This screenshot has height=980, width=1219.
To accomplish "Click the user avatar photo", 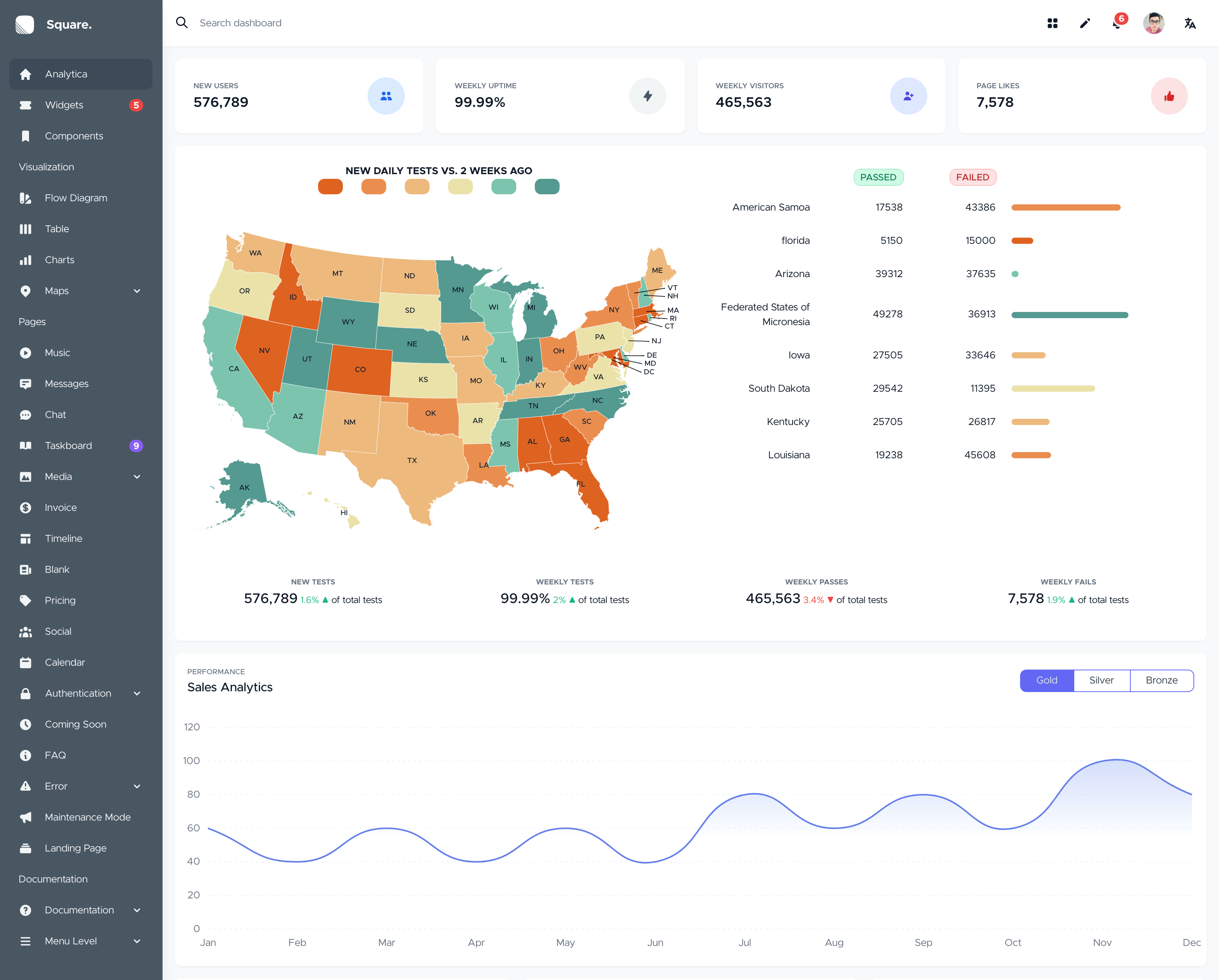I will click(1154, 23).
